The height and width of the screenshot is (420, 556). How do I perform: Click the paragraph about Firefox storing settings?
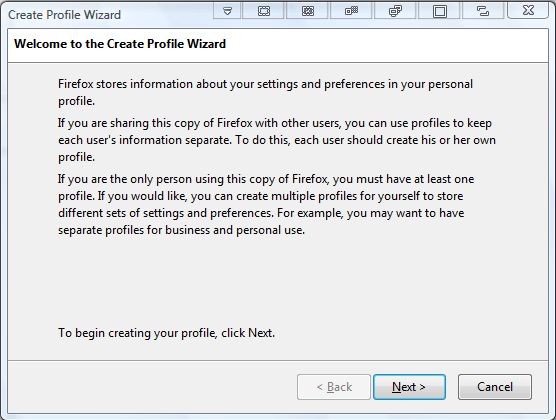[x=265, y=92]
